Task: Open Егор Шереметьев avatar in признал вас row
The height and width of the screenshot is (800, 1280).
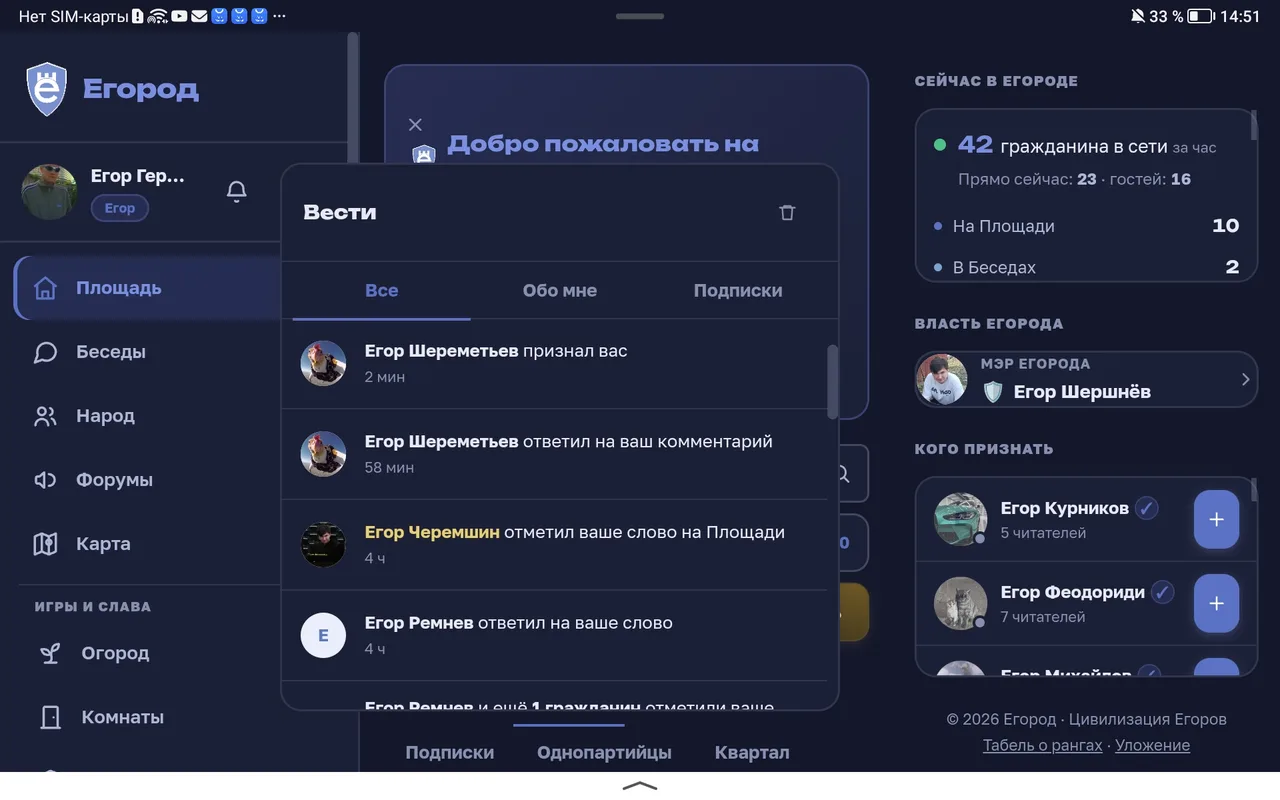Action: [x=323, y=363]
